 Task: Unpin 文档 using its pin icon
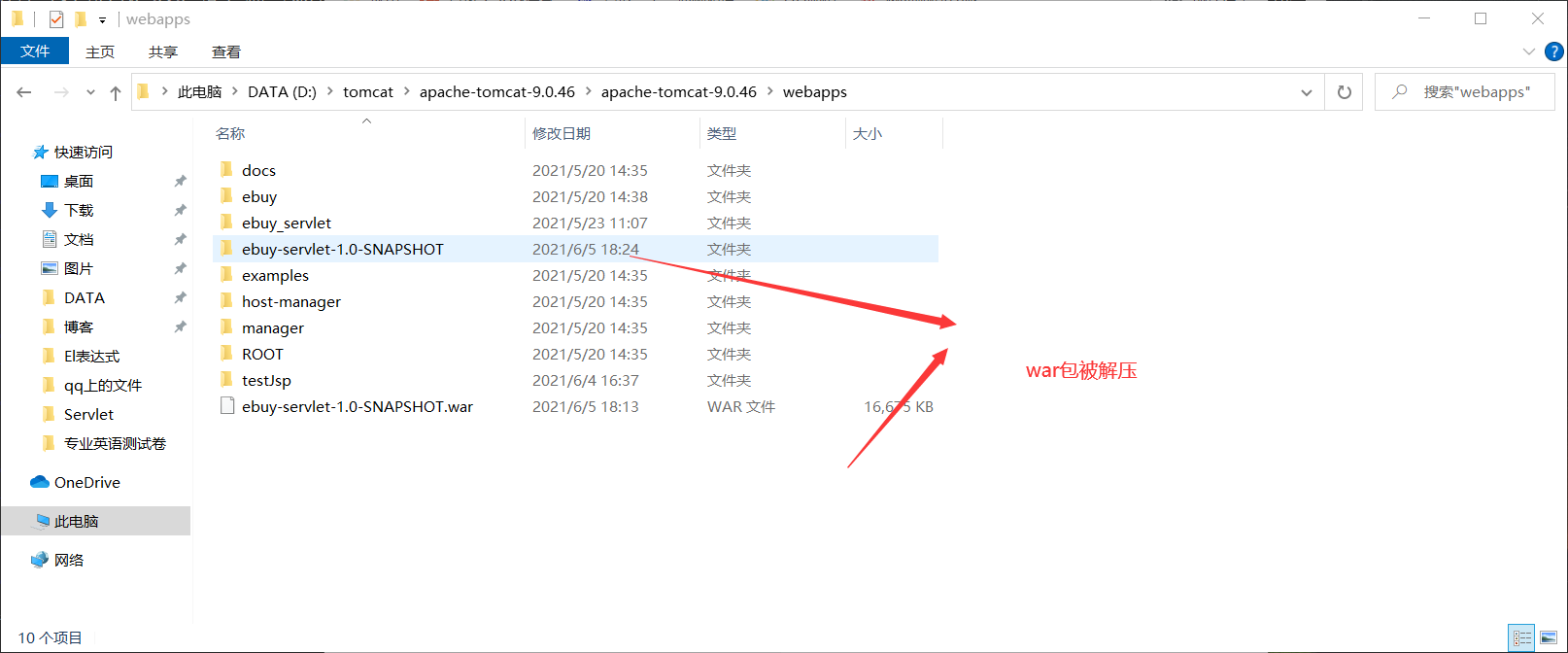(180, 240)
